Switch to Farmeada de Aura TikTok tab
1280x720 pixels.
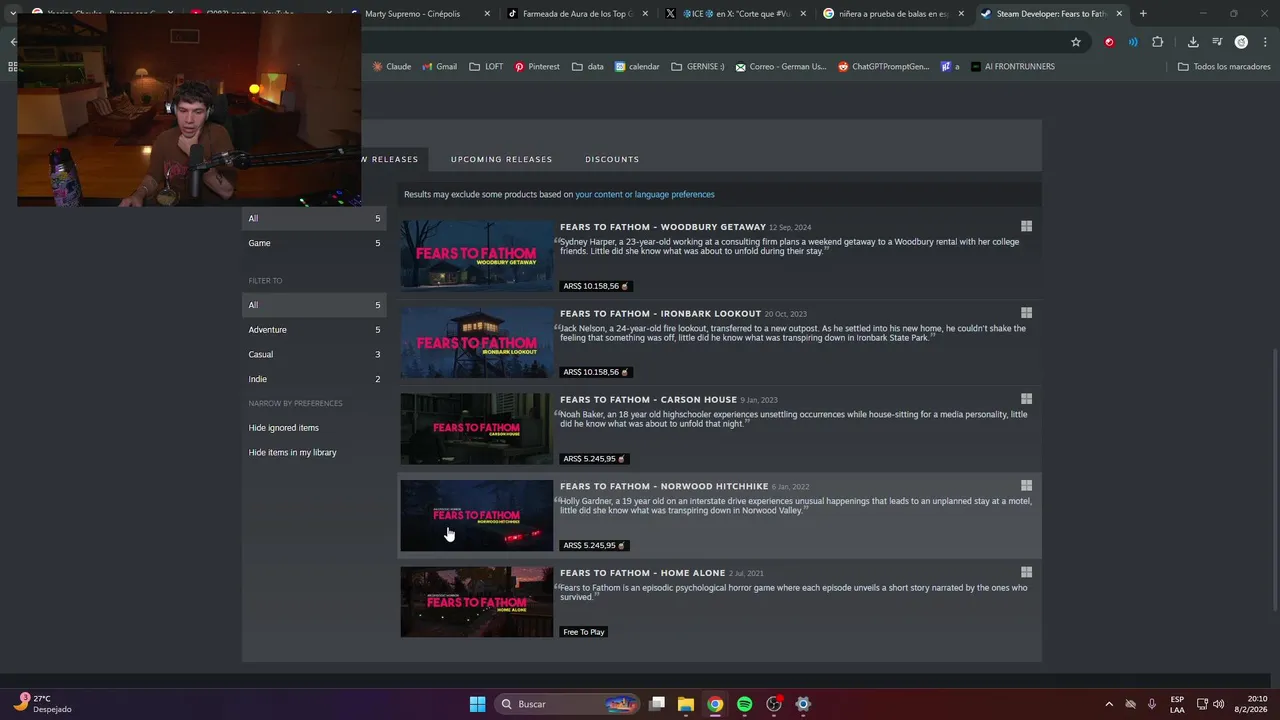[570, 14]
